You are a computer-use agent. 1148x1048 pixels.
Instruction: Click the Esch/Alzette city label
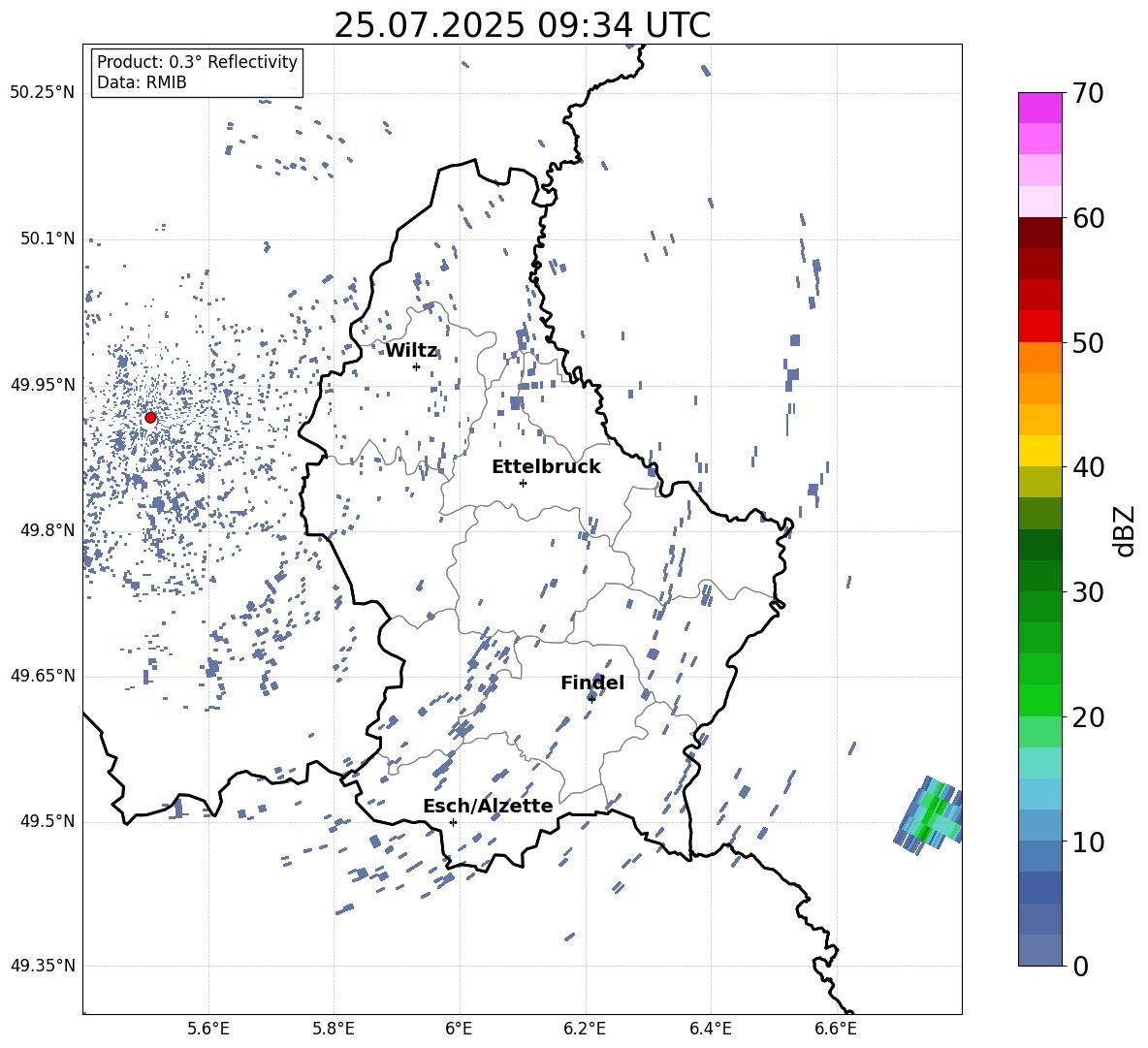pyautogui.click(x=488, y=806)
